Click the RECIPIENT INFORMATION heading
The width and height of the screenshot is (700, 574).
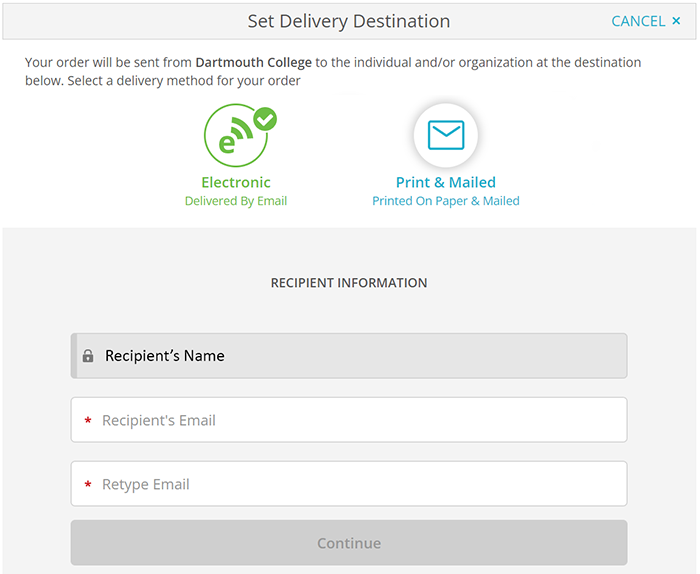[x=349, y=283]
